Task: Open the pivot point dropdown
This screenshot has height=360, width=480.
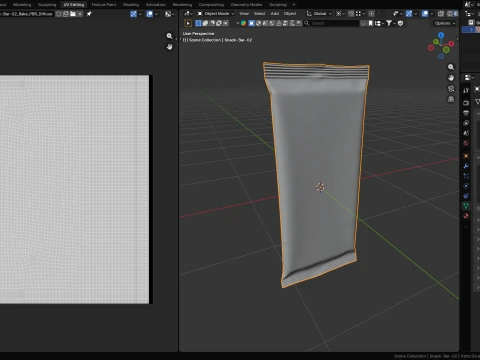Action: click(x=341, y=14)
